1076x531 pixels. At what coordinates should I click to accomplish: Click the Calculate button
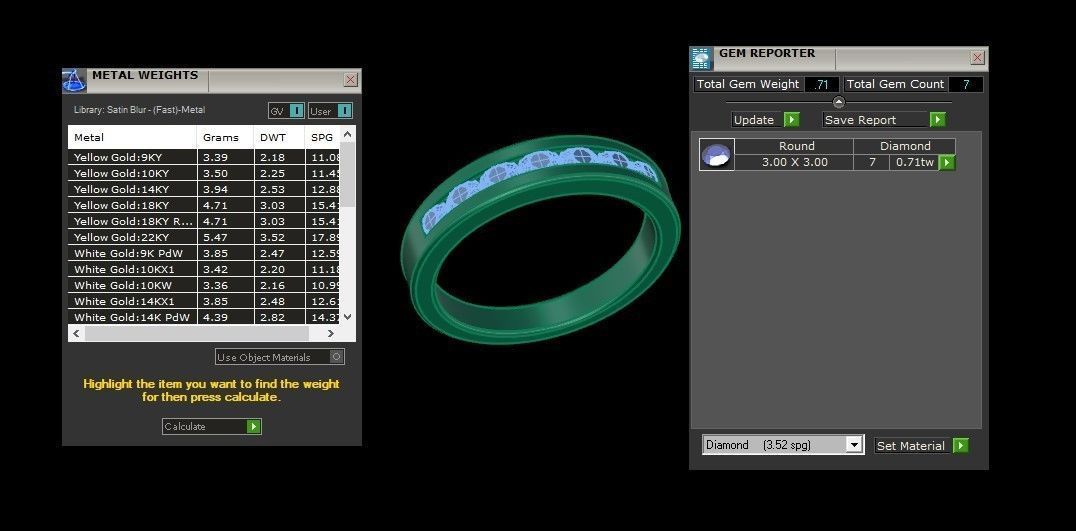click(x=211, y=426)
